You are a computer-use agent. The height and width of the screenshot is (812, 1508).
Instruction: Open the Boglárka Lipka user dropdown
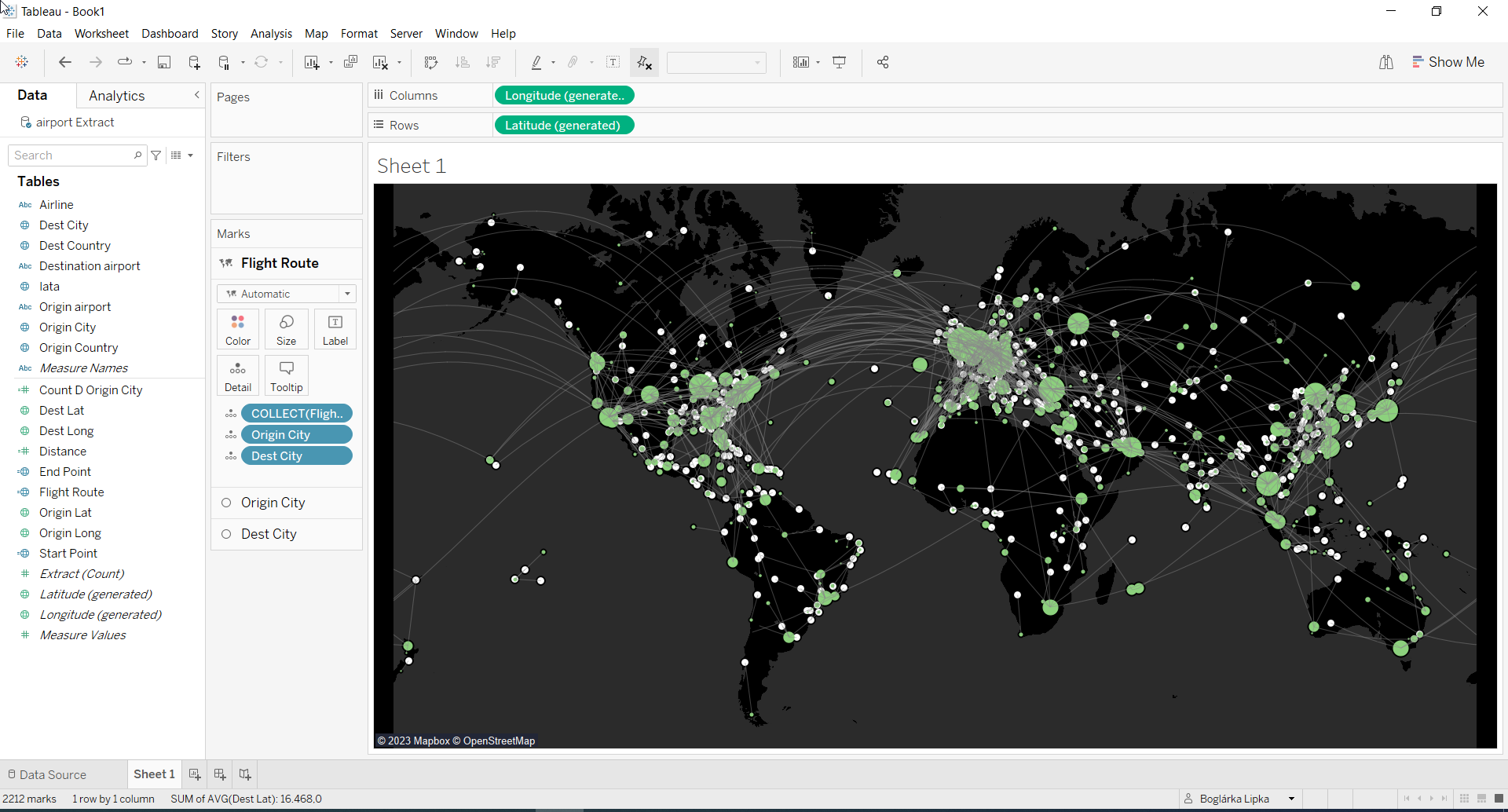point(1291,799)
